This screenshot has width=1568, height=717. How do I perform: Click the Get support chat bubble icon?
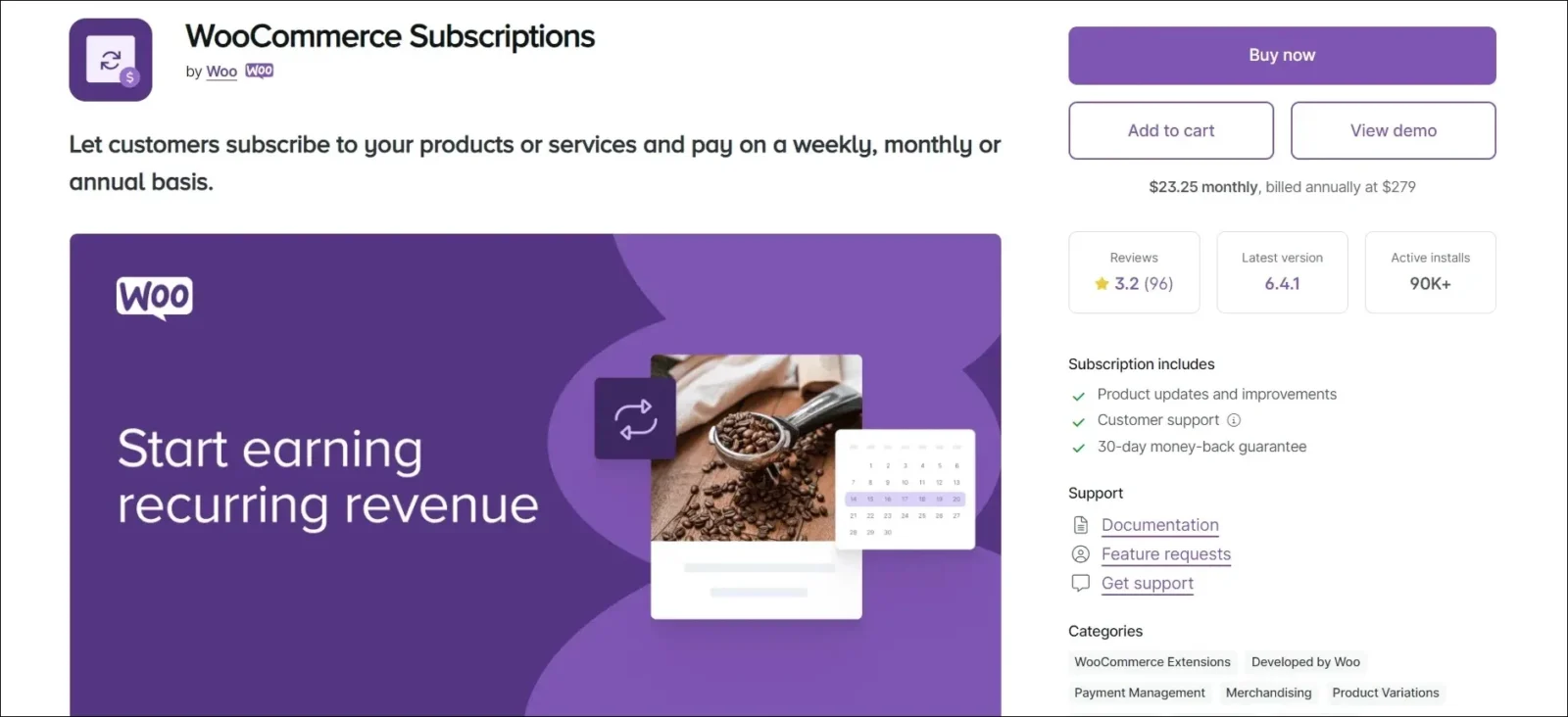(x=1080, y=583)
